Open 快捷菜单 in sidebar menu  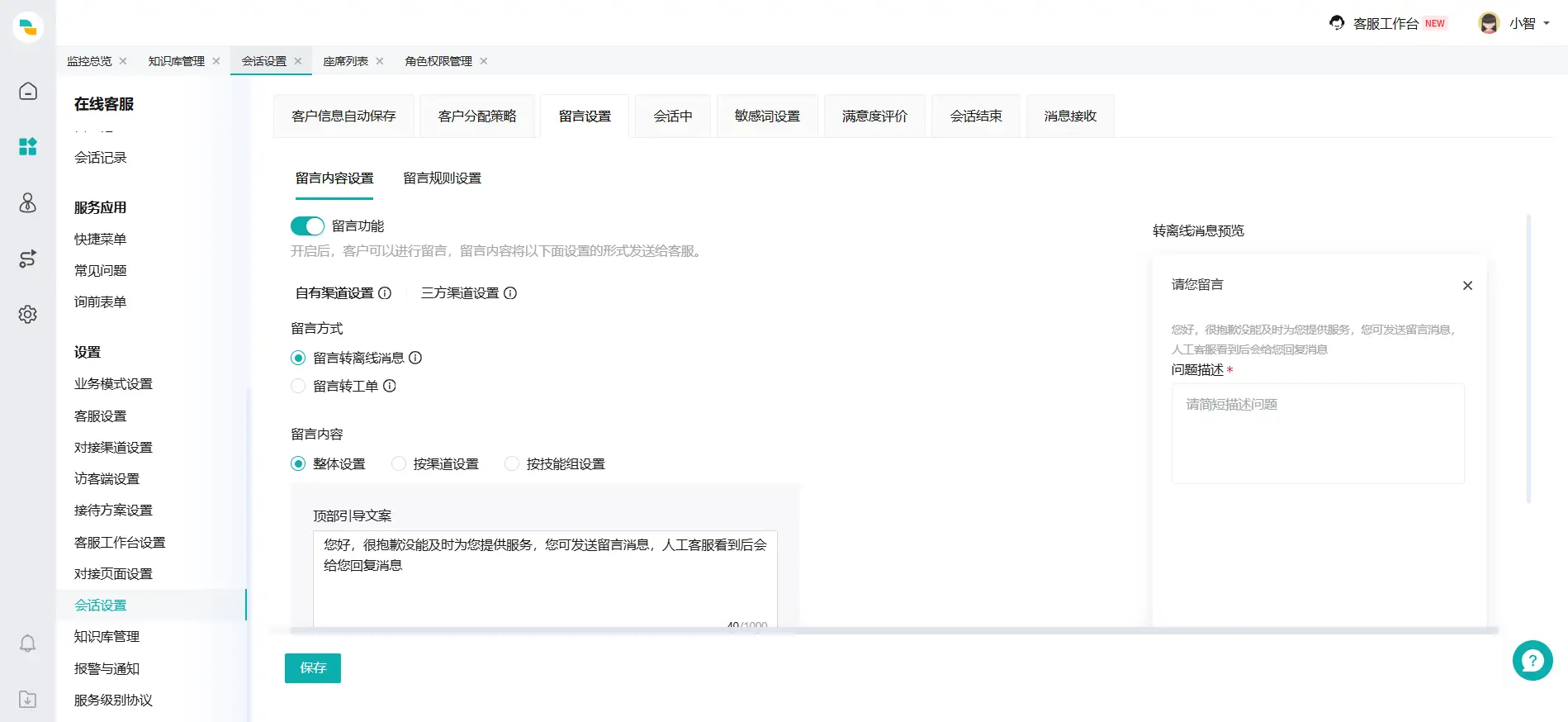tap(101, 240)
